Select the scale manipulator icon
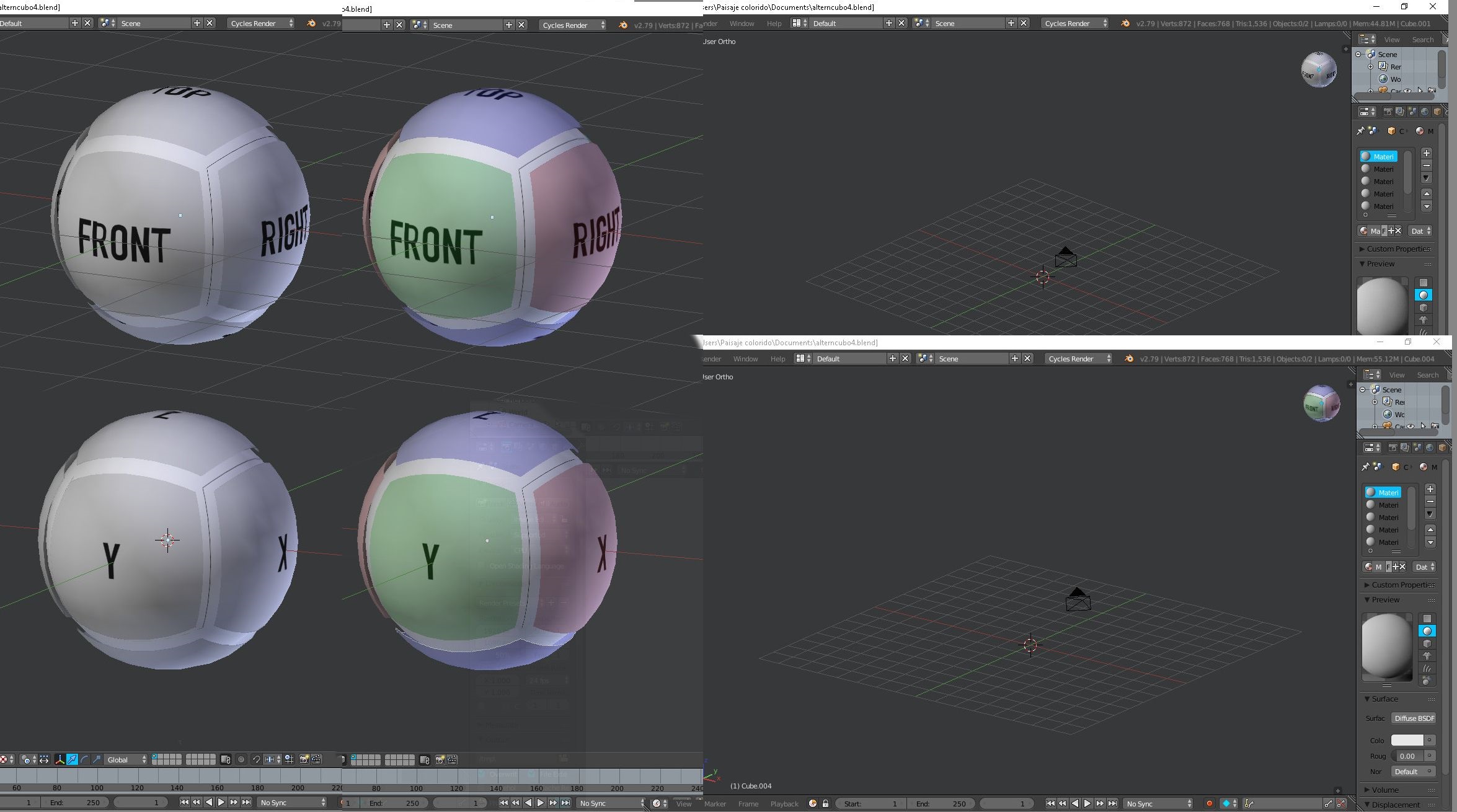Viewport: 1457px width, 812px height. (x=97, y=759)
